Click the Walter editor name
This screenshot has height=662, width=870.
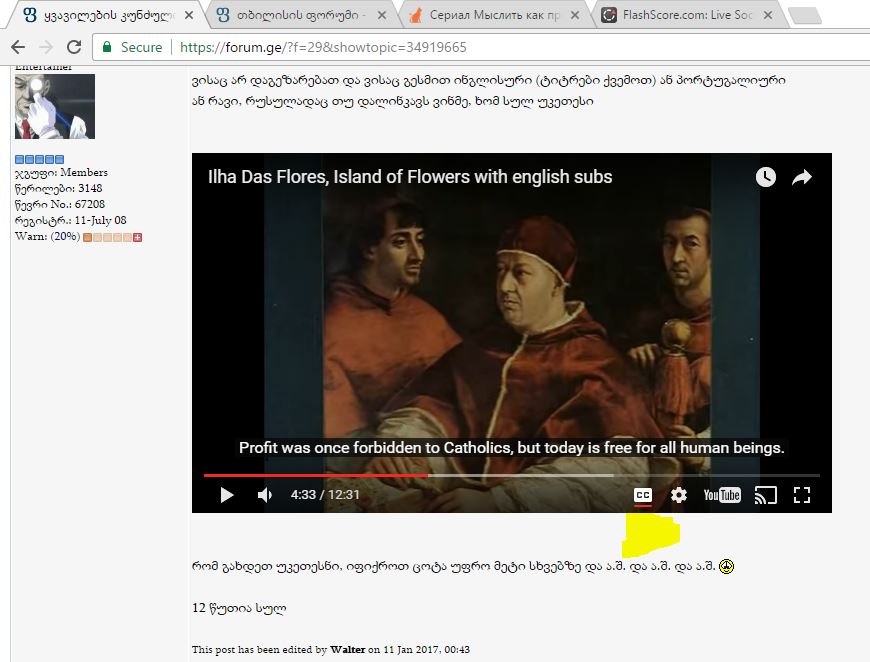pos(347,649)
